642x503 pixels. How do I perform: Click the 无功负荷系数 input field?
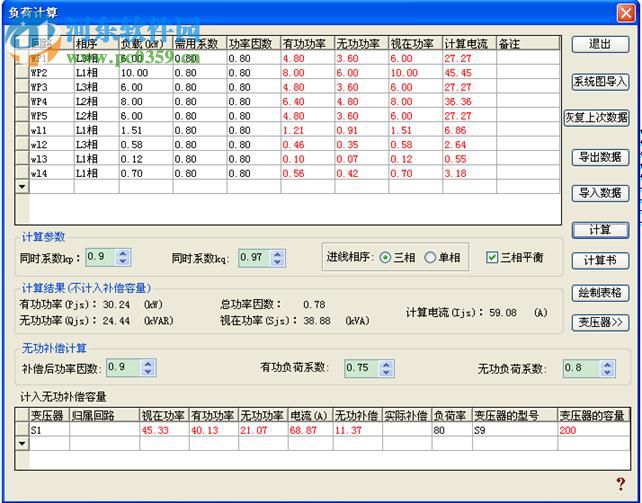click(582, 368)
